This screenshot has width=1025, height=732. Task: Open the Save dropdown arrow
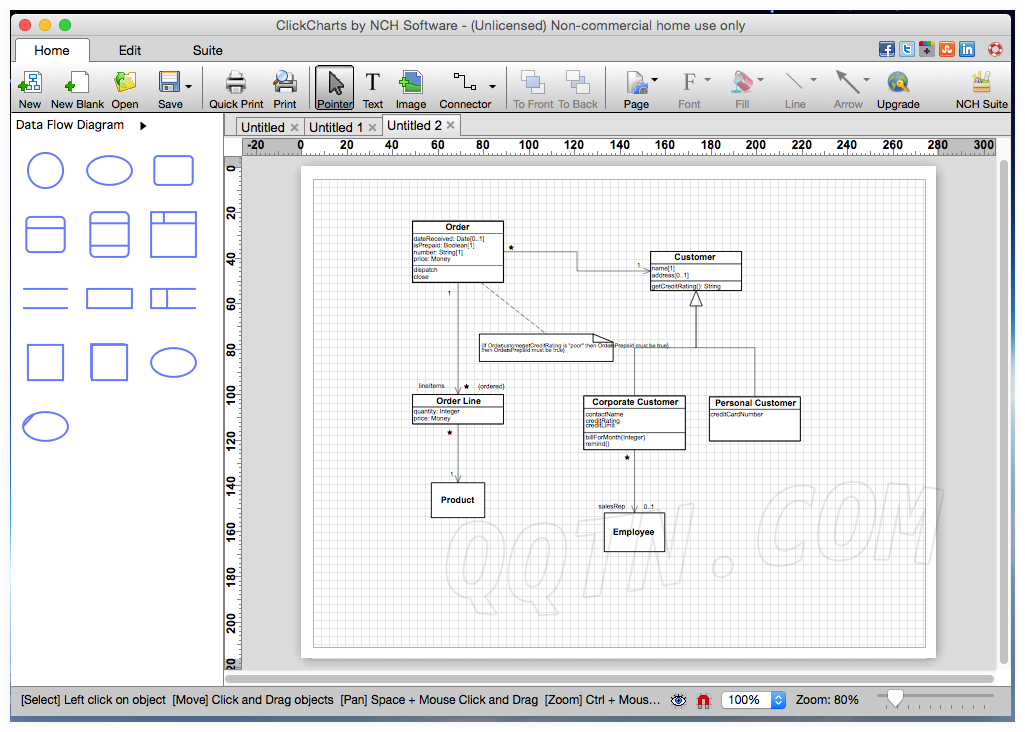(188, 86)
